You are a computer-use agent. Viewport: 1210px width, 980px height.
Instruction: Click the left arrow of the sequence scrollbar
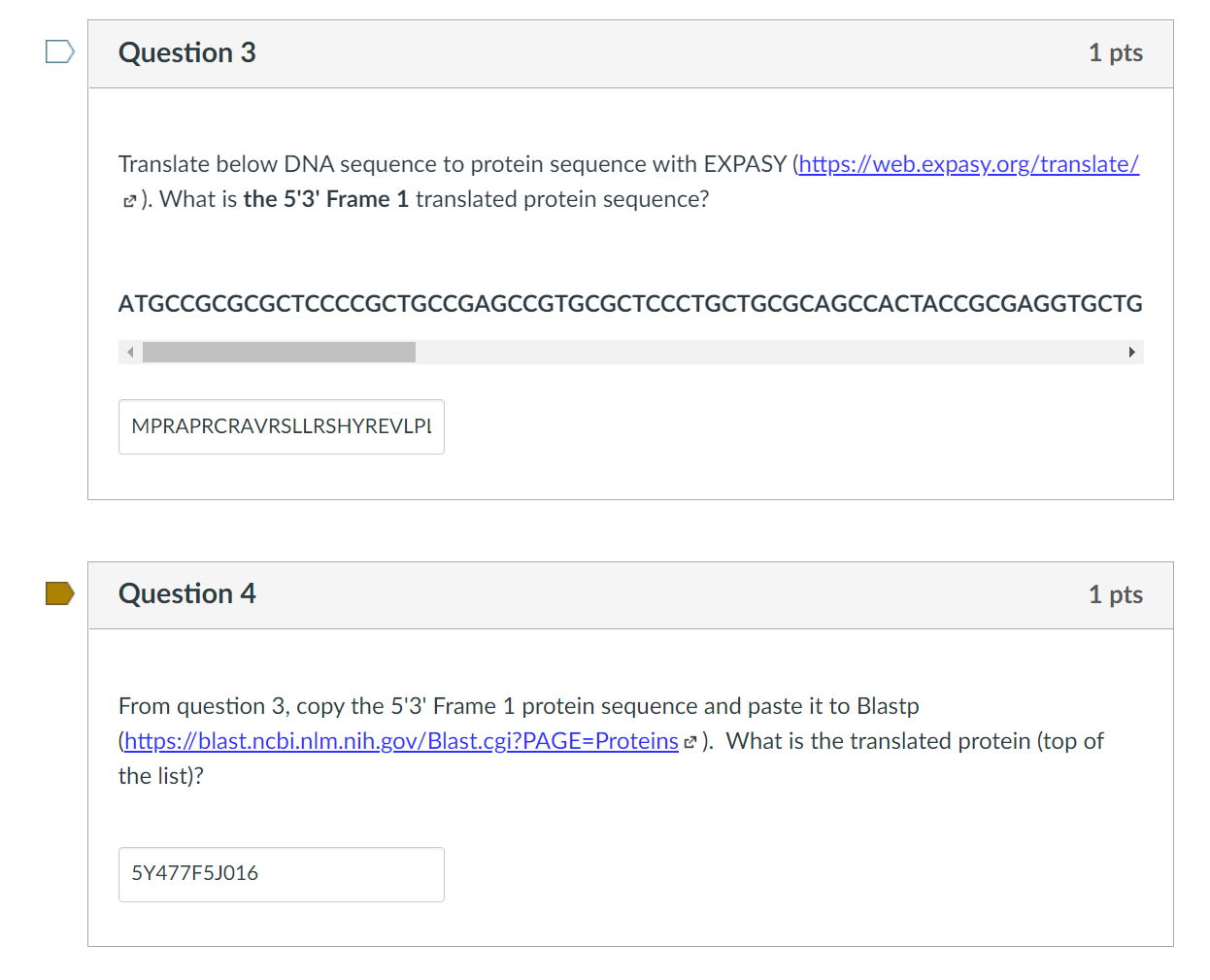[x=130, y=352]
